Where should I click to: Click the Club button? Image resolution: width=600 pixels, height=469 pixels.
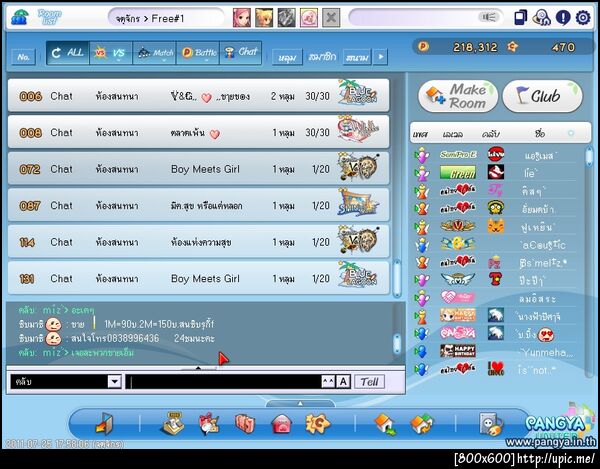click(542, 96)
